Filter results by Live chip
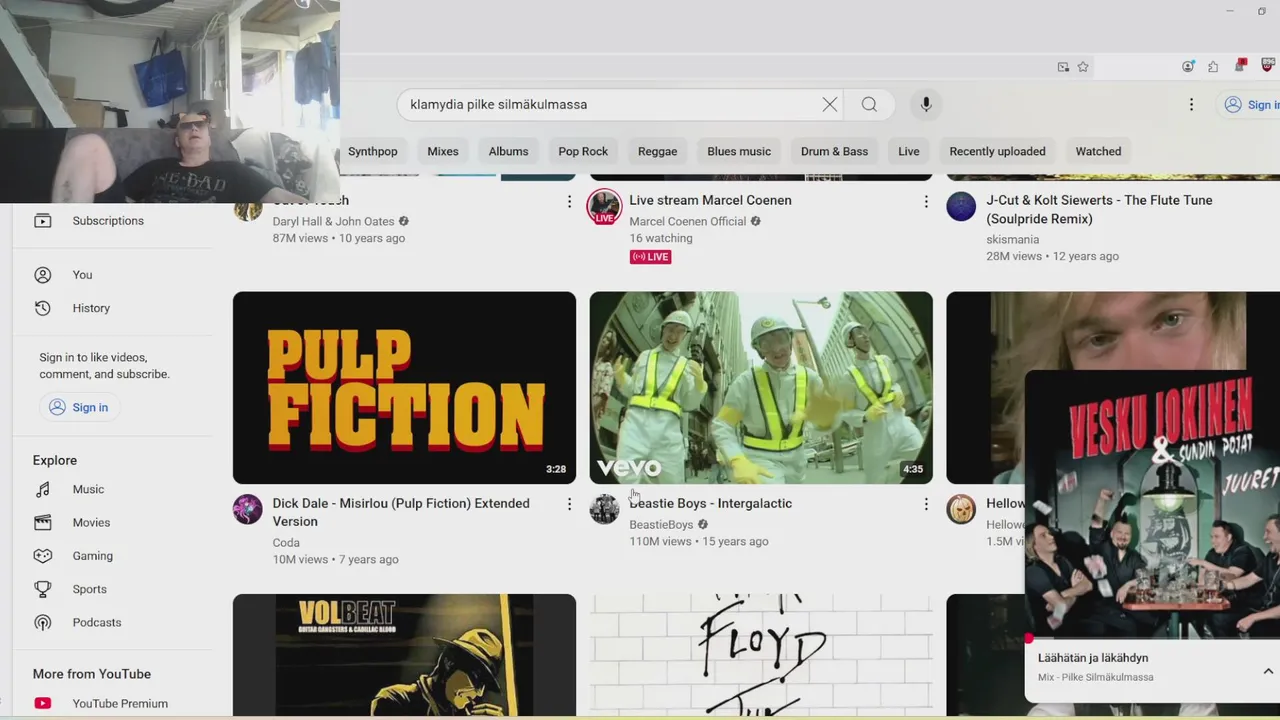This screenshot has width=1280, height=720. [x=909, y=151]
